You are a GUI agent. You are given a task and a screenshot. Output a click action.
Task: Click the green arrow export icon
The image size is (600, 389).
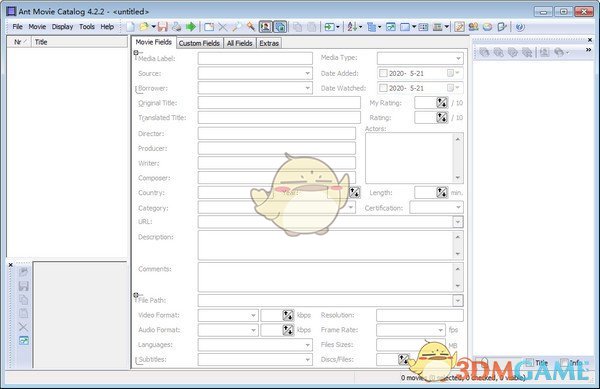click(x=191, y=27)
